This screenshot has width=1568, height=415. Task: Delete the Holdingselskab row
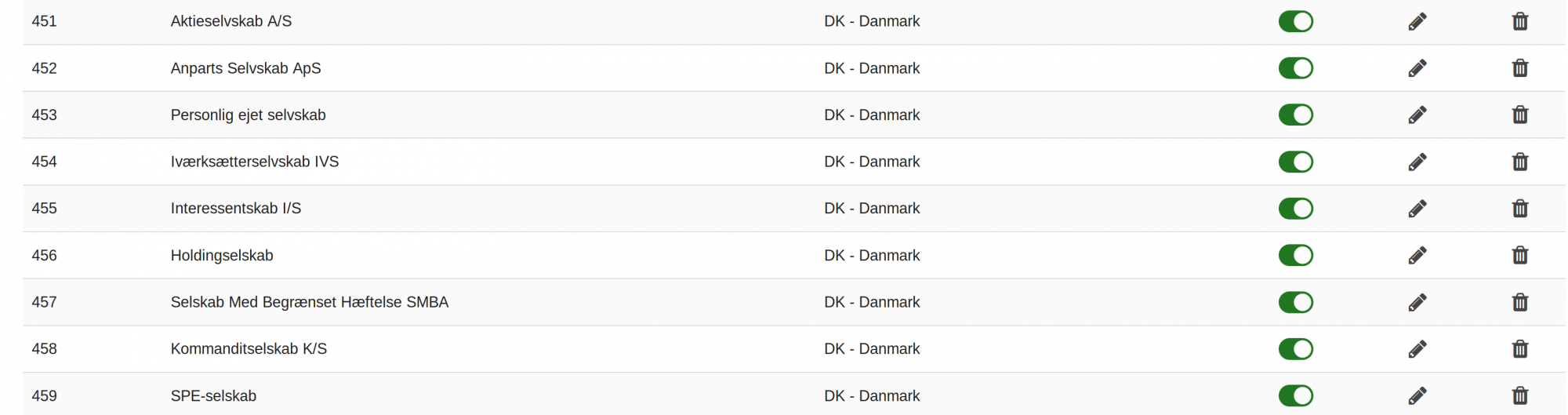point(1519,255)
